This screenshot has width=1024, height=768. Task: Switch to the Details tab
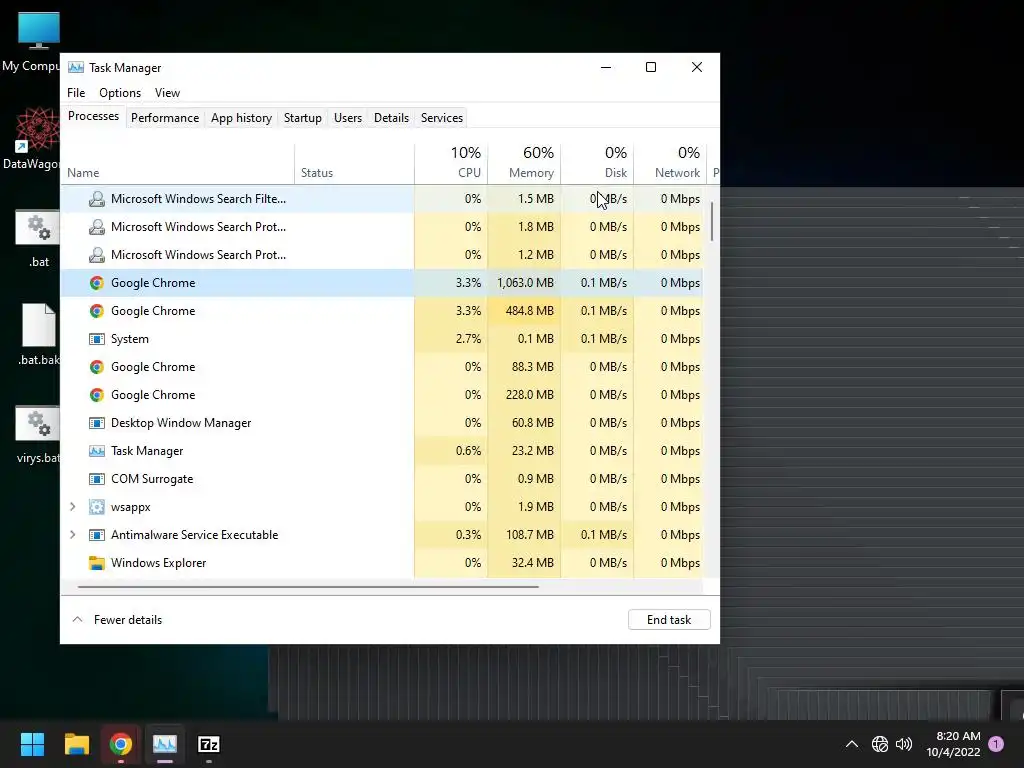(x=391, y=118)
